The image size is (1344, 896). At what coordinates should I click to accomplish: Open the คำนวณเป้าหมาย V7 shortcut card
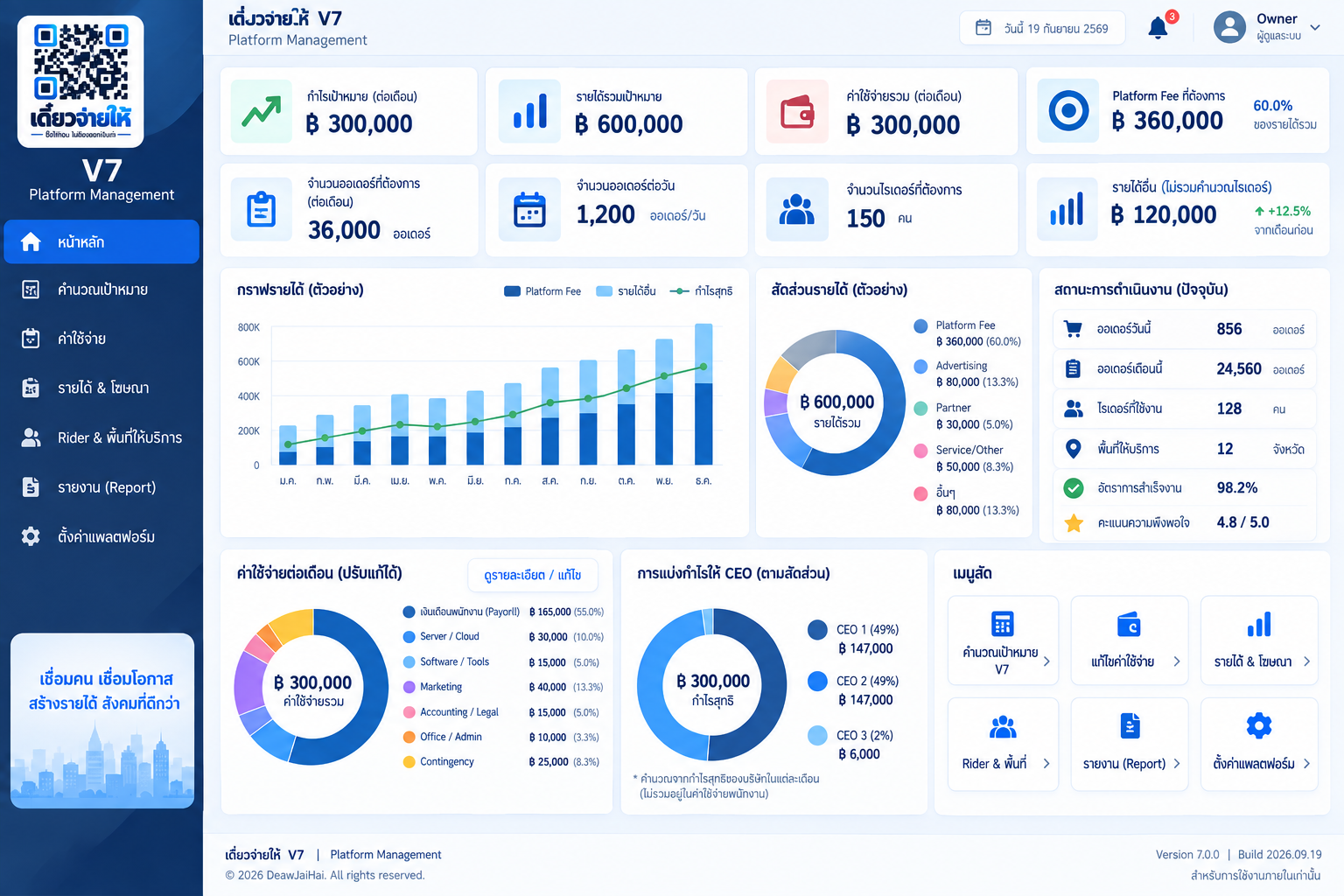click(x=1003, y=640)
